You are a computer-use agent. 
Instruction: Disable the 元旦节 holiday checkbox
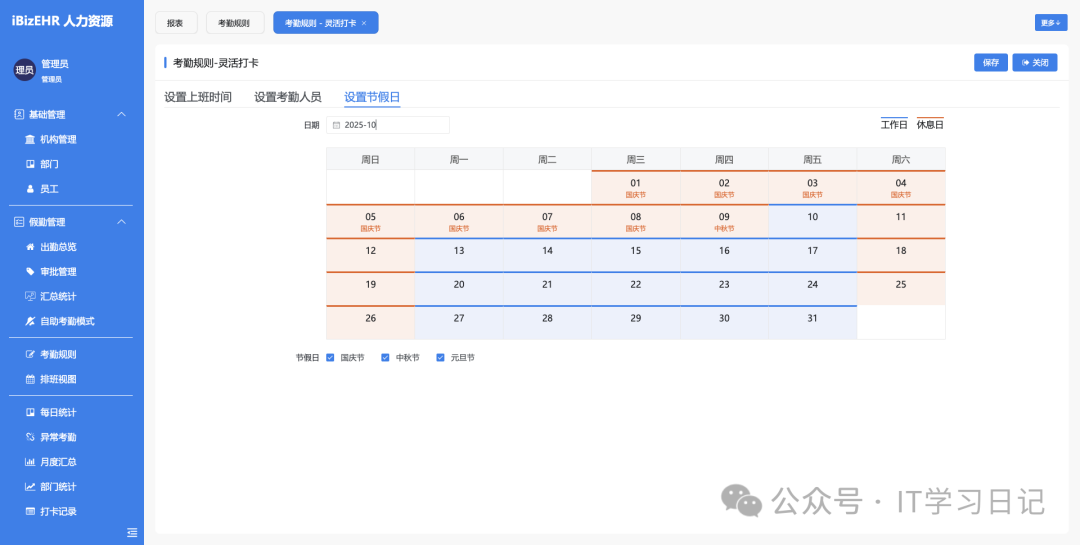coord(440,357)
